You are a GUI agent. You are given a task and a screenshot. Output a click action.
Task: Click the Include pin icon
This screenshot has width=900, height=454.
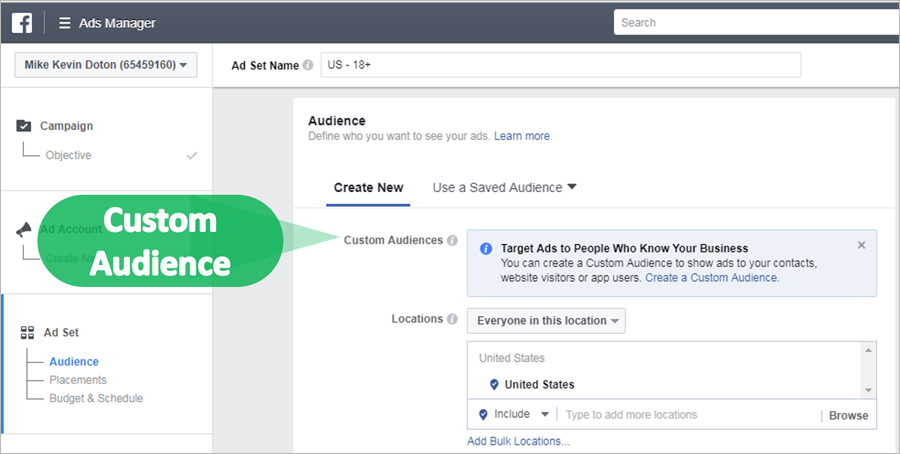483,414
